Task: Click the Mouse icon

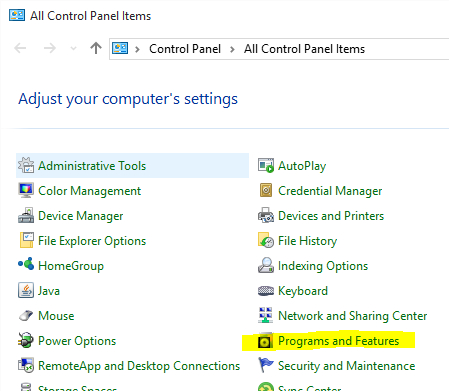Action: click(x=26, y=315)
